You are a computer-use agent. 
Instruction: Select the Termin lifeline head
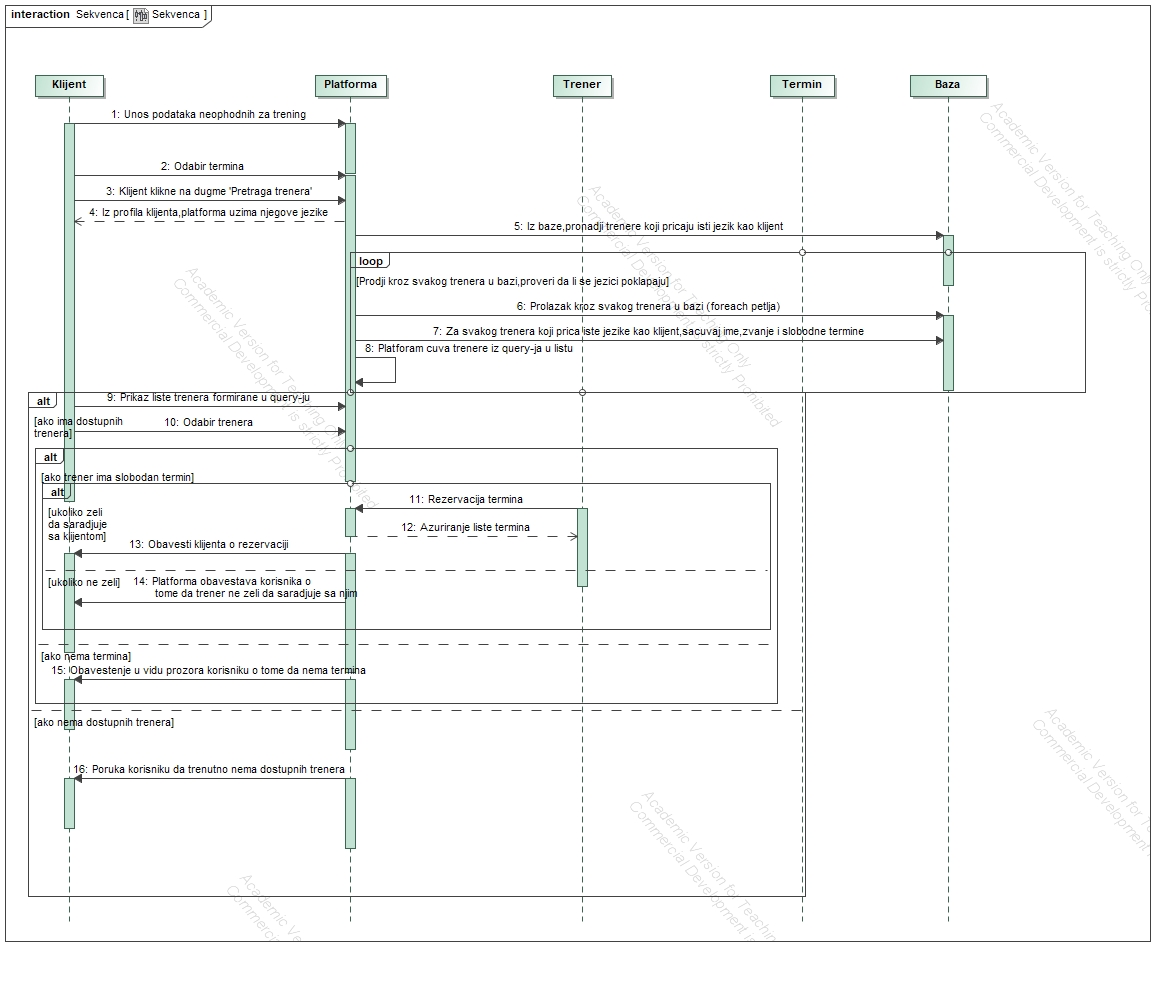[x=802, y=85]
